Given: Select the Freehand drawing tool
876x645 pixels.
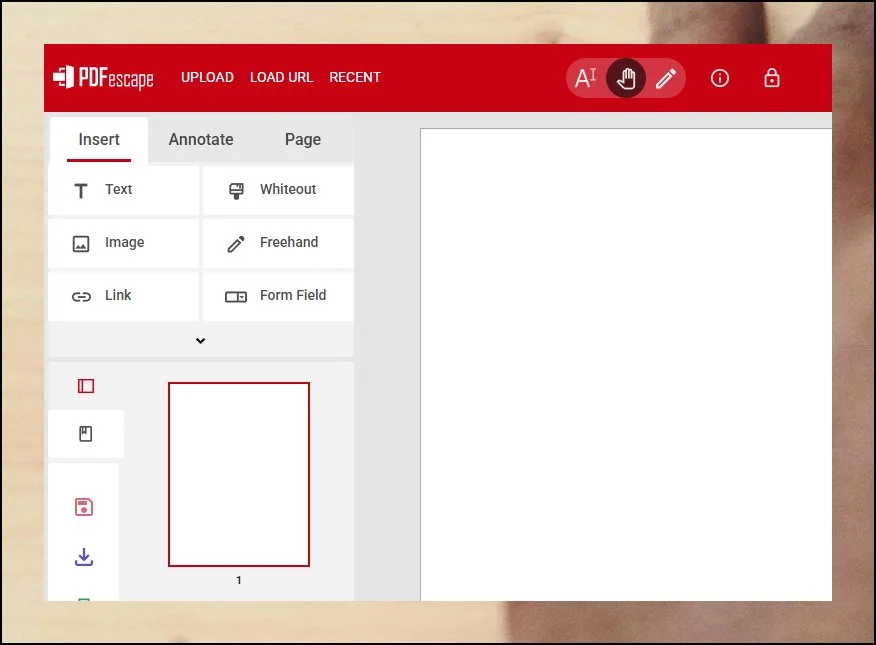Looking at the screenshot, I should (x=278, y=243).
